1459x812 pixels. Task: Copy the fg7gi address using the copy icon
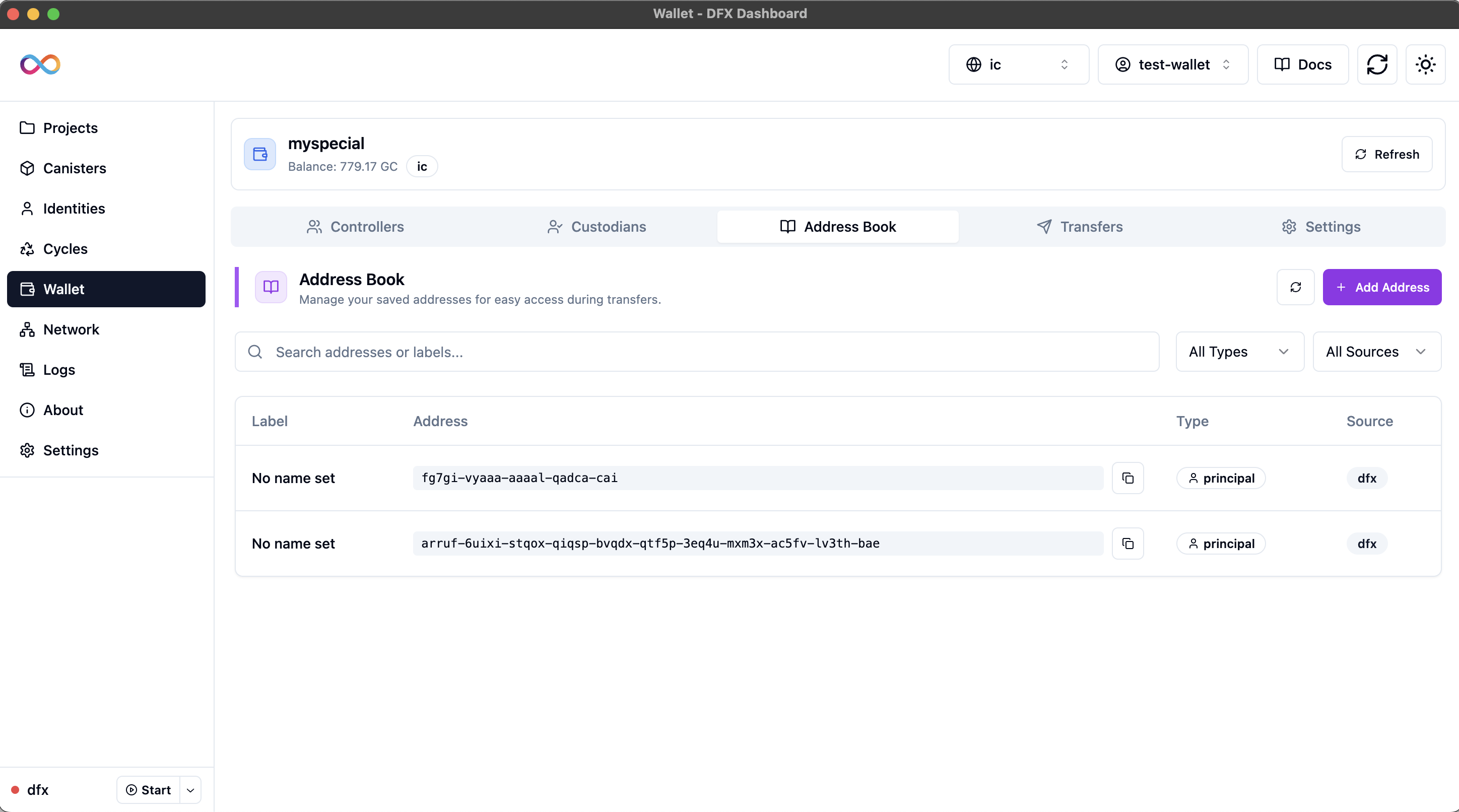pos(1128,478)
